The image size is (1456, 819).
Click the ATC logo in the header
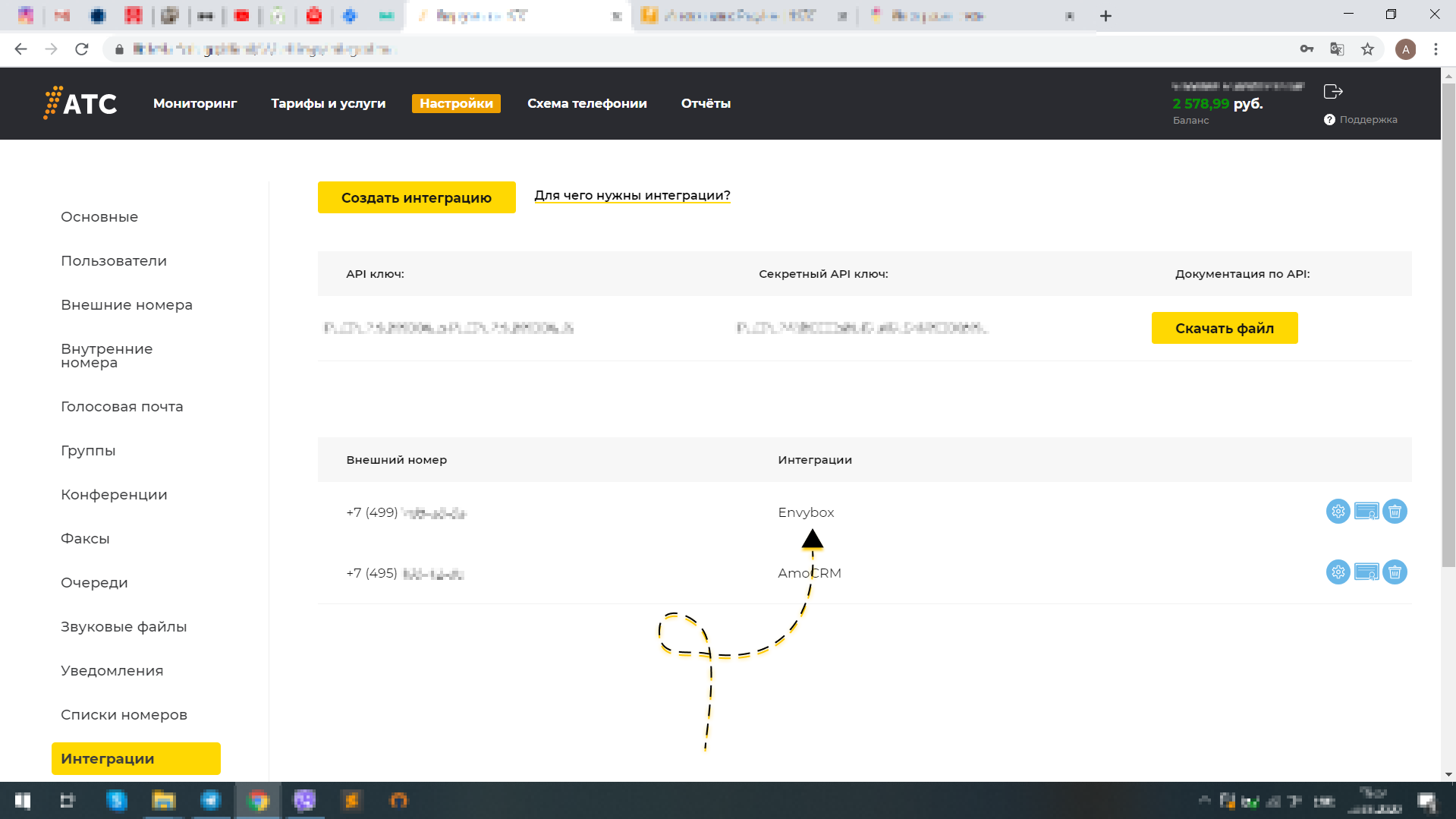pyautogui.click(x=80, y=103)
